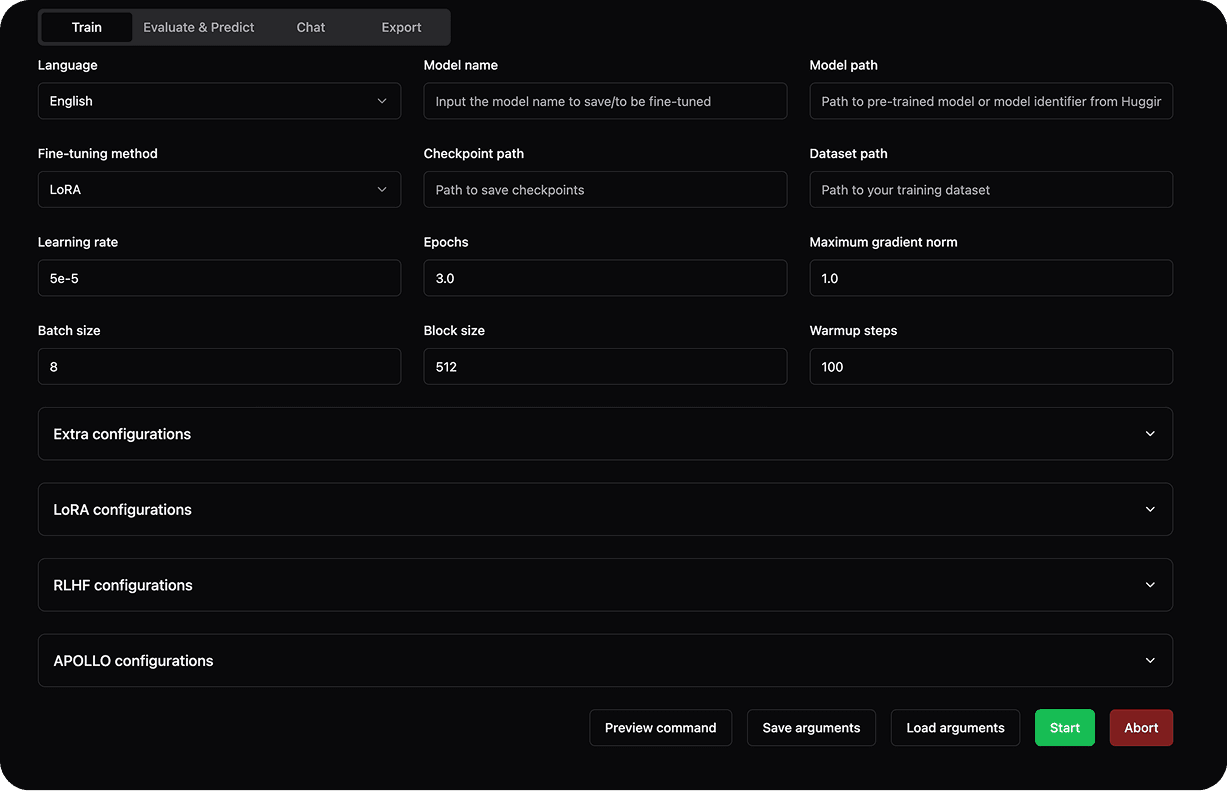1228x791 pixels.
Task: Switch to the Evaluate & Predict tab
Action: coord(198,27)
